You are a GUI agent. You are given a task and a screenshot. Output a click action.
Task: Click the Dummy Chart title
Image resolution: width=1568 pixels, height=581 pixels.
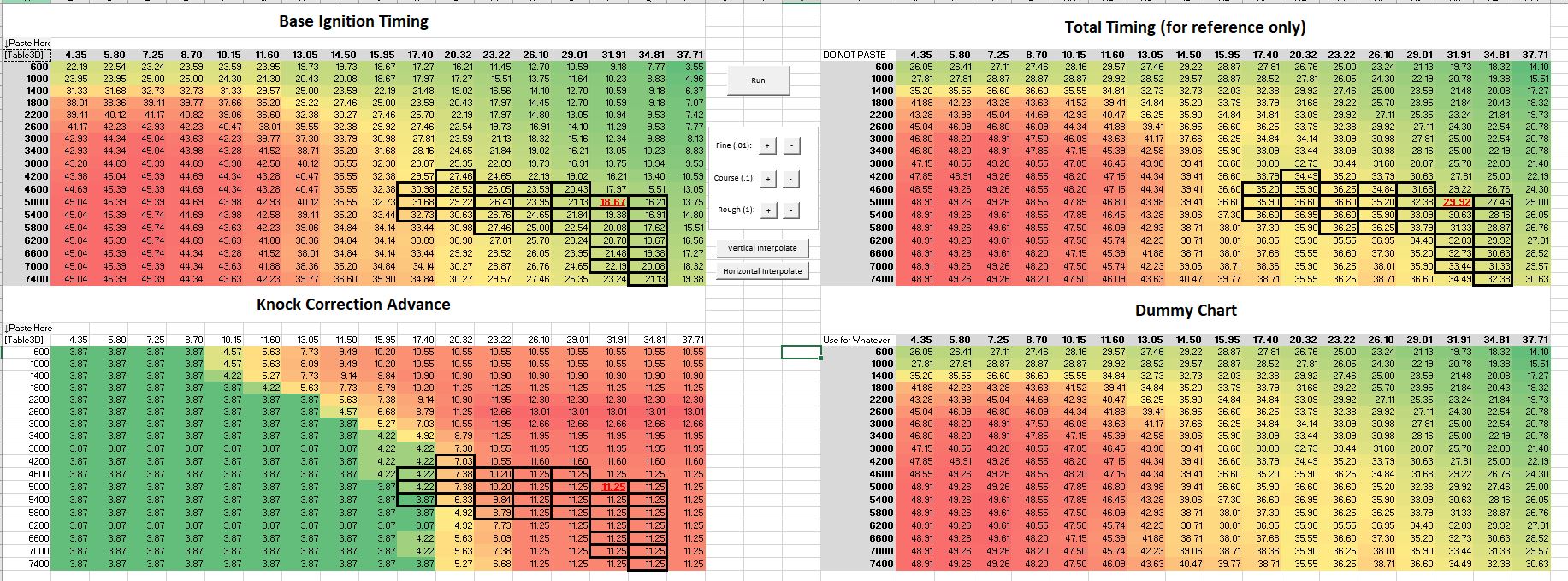tap(1185, 311)
